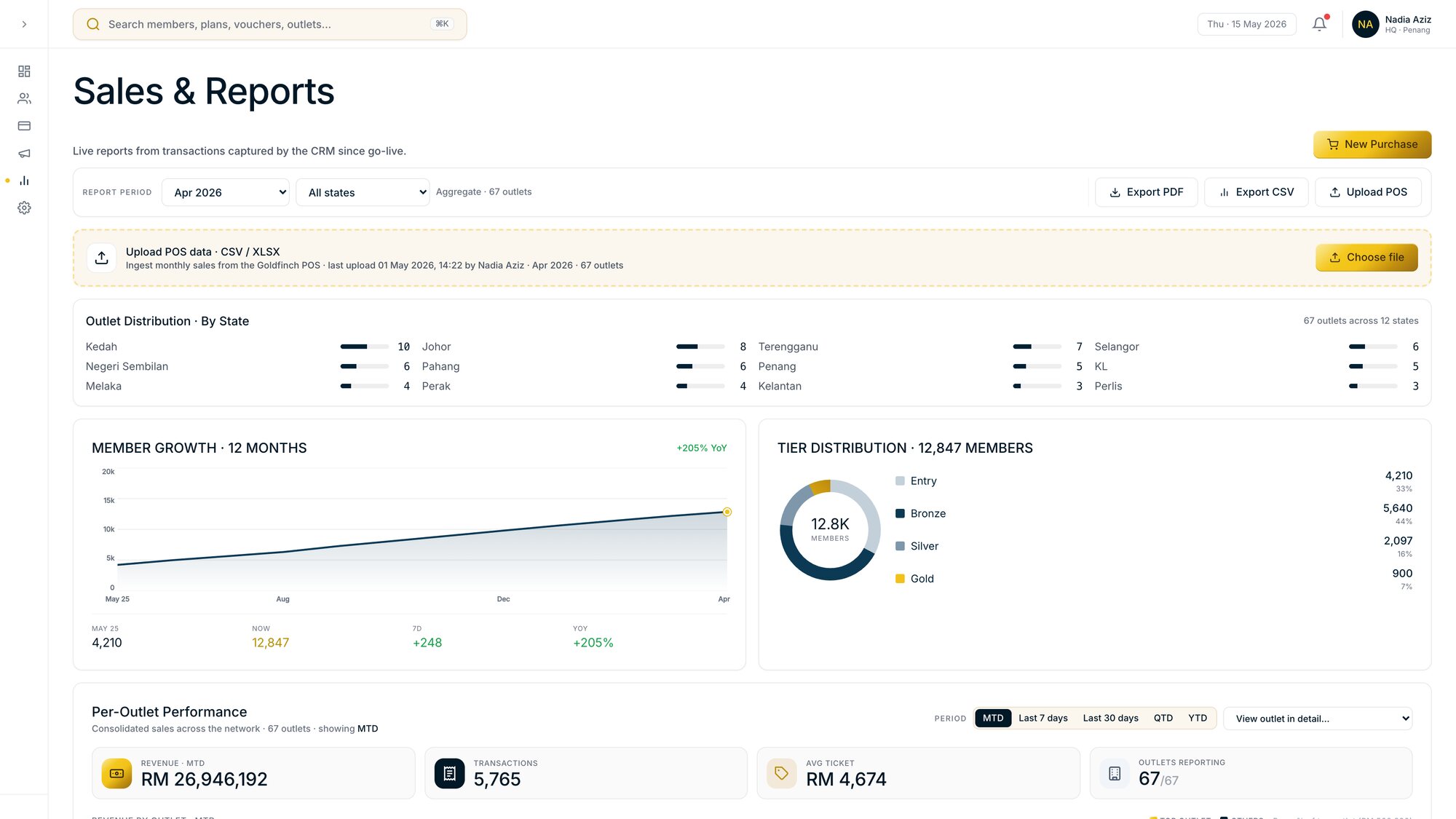Click the 12.8K members donut chart
The width and height of the screenshot is (1456, 819).
pyautogui.click(x=830, y=530)
